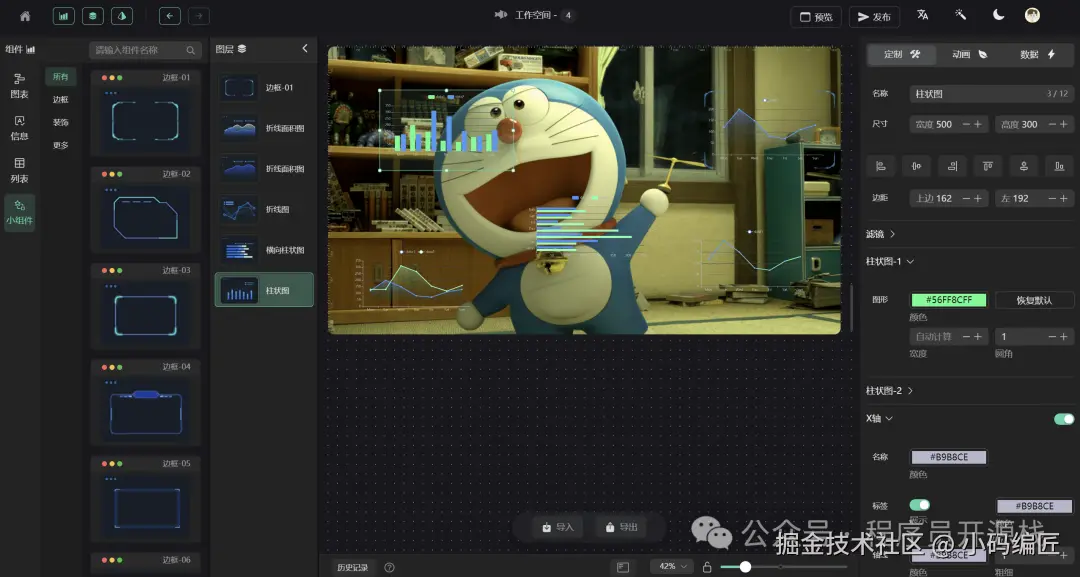
Task: Select the 边框-01 layer row
Action: coord(264,87)
